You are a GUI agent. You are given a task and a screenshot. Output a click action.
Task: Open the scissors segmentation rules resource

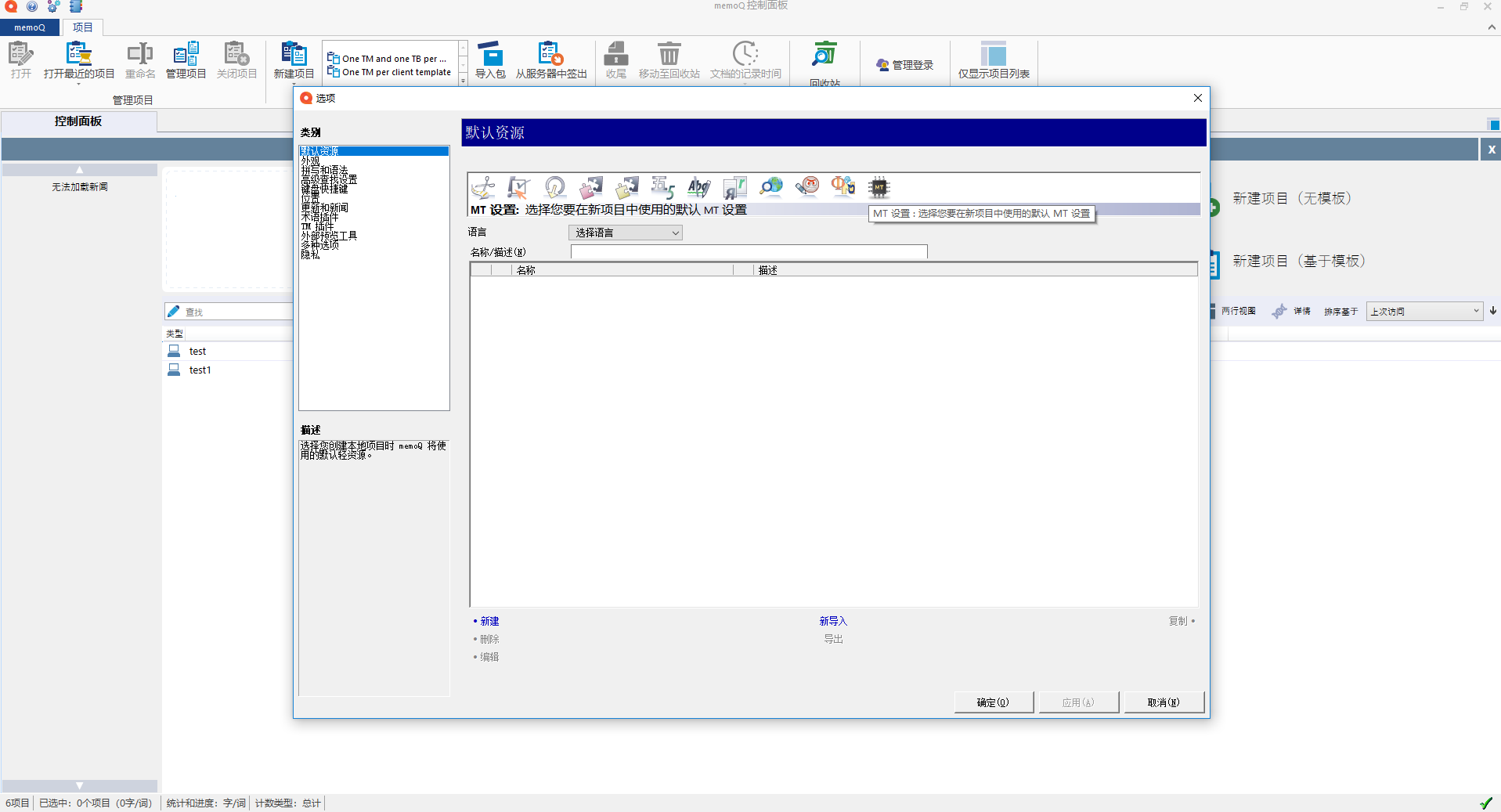pos(483,187)
